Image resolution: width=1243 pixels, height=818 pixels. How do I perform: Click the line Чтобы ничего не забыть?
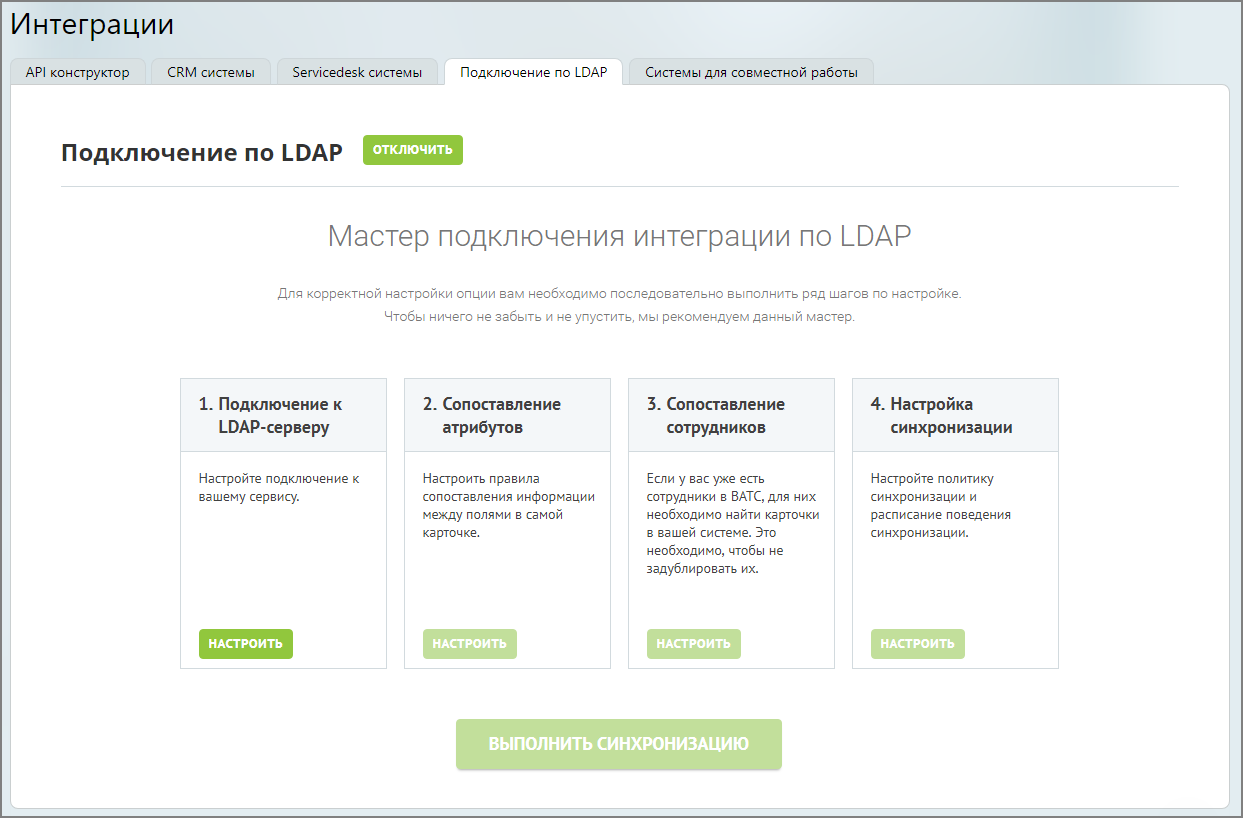coord(620,317)
